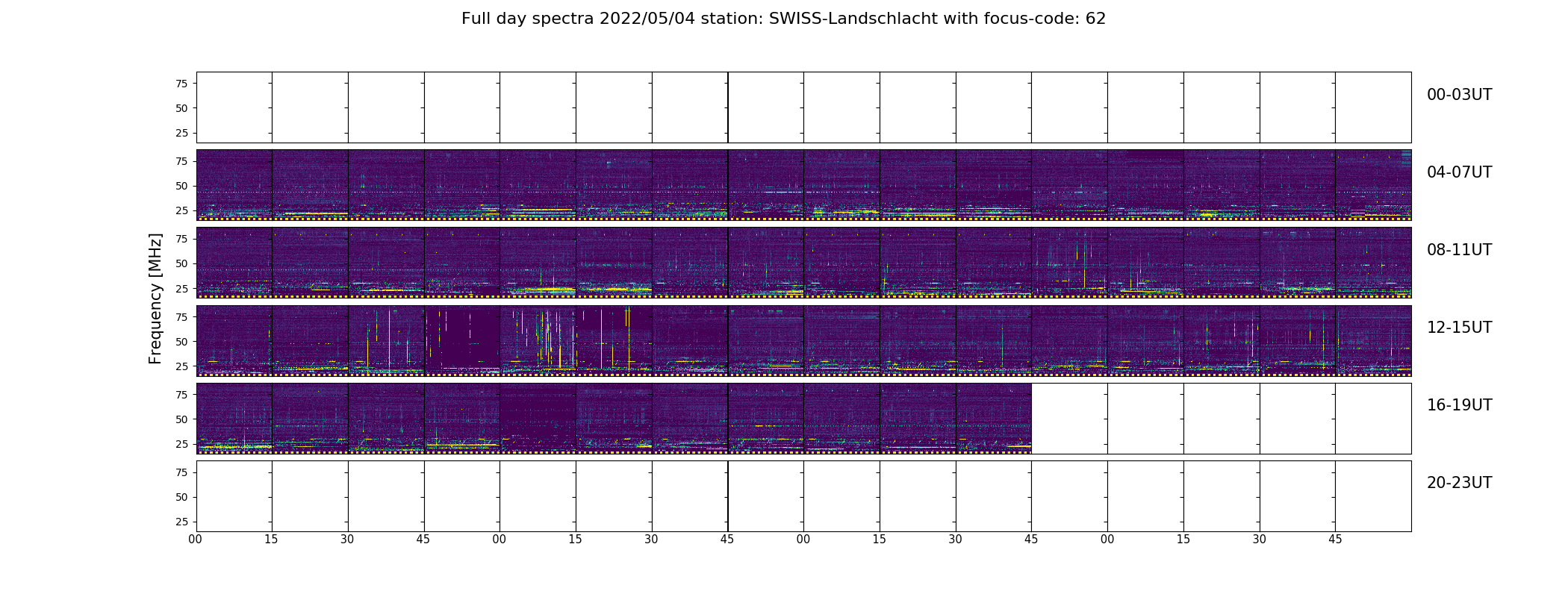Click the '25' tick on the 20-23UT axis

pos(181,522)
